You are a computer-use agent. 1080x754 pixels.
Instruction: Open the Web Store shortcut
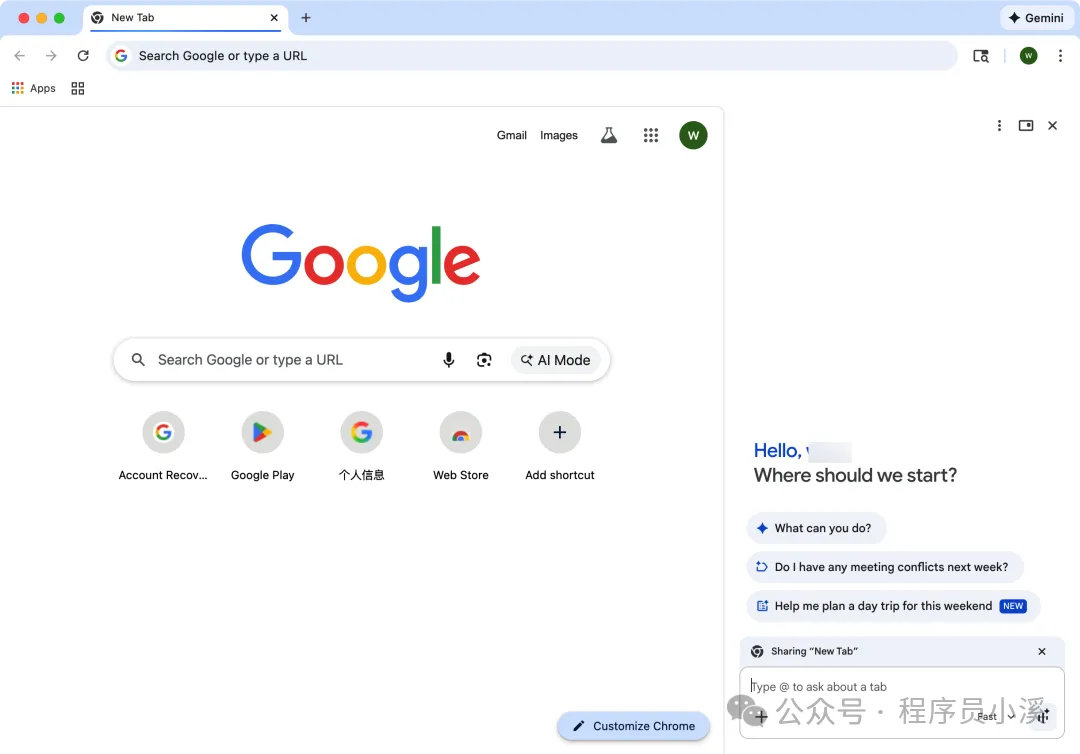(461, 446)
